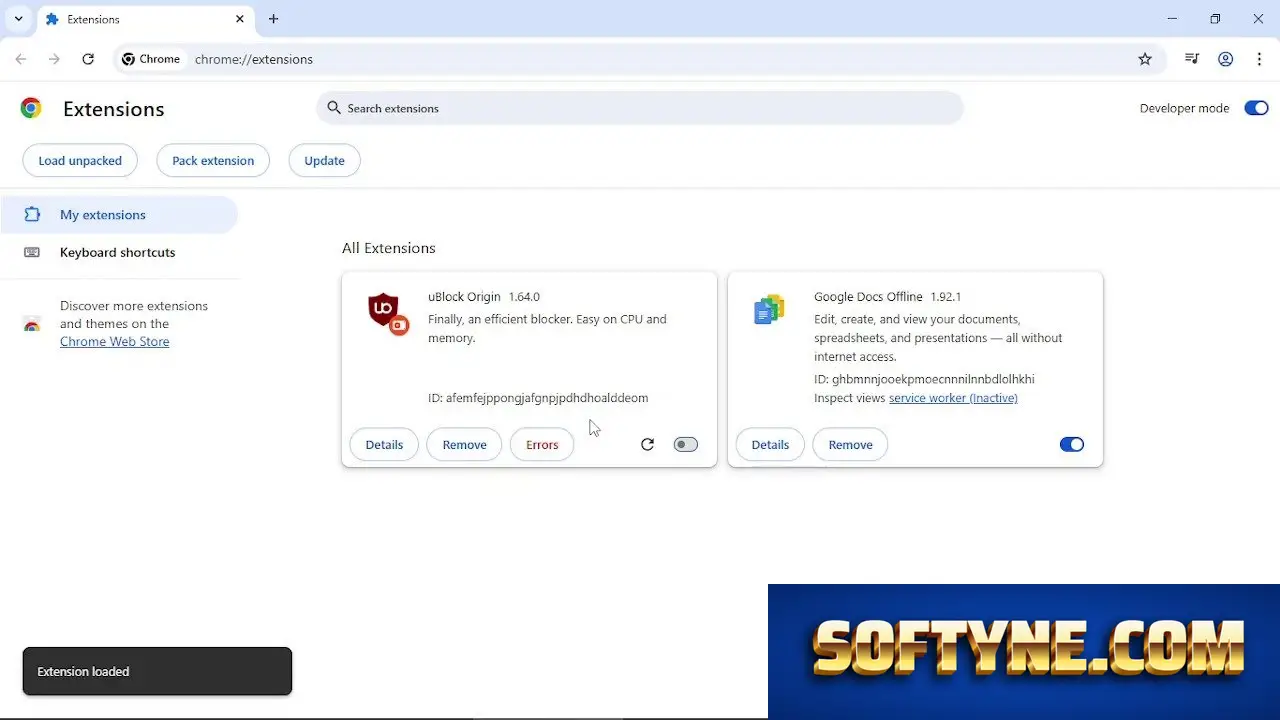Open the media control icon in toolbar
1280x720 pixels.
(1191, 59)
